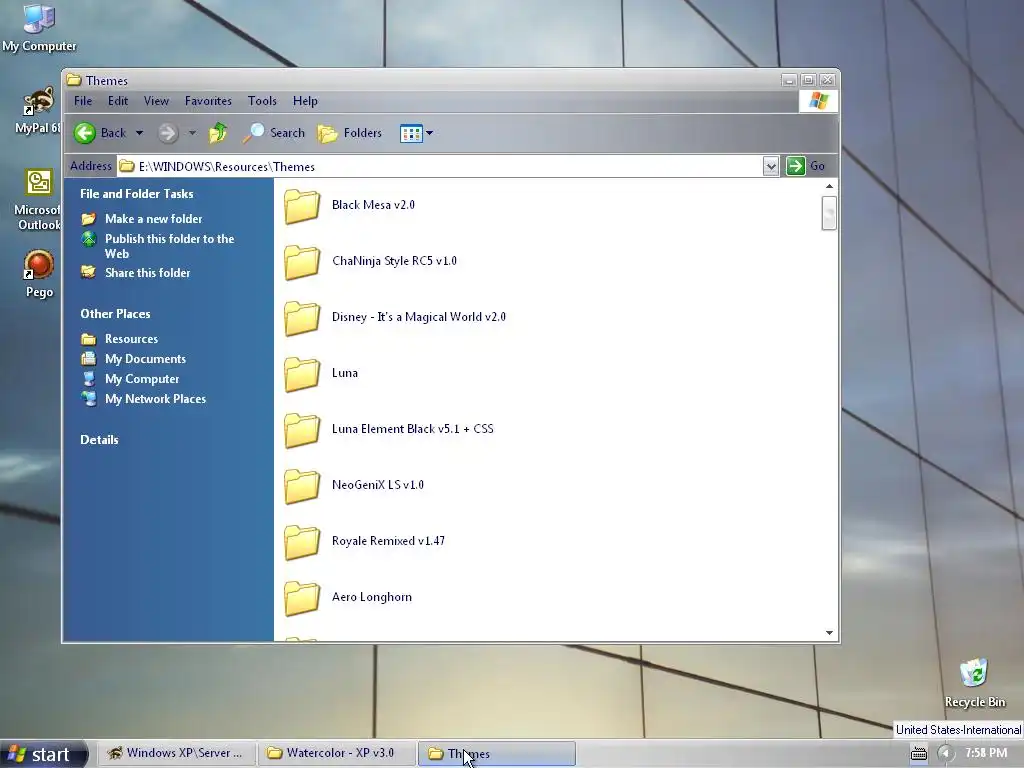Click the vertical scrollbar thumb

tap(829, 213)
